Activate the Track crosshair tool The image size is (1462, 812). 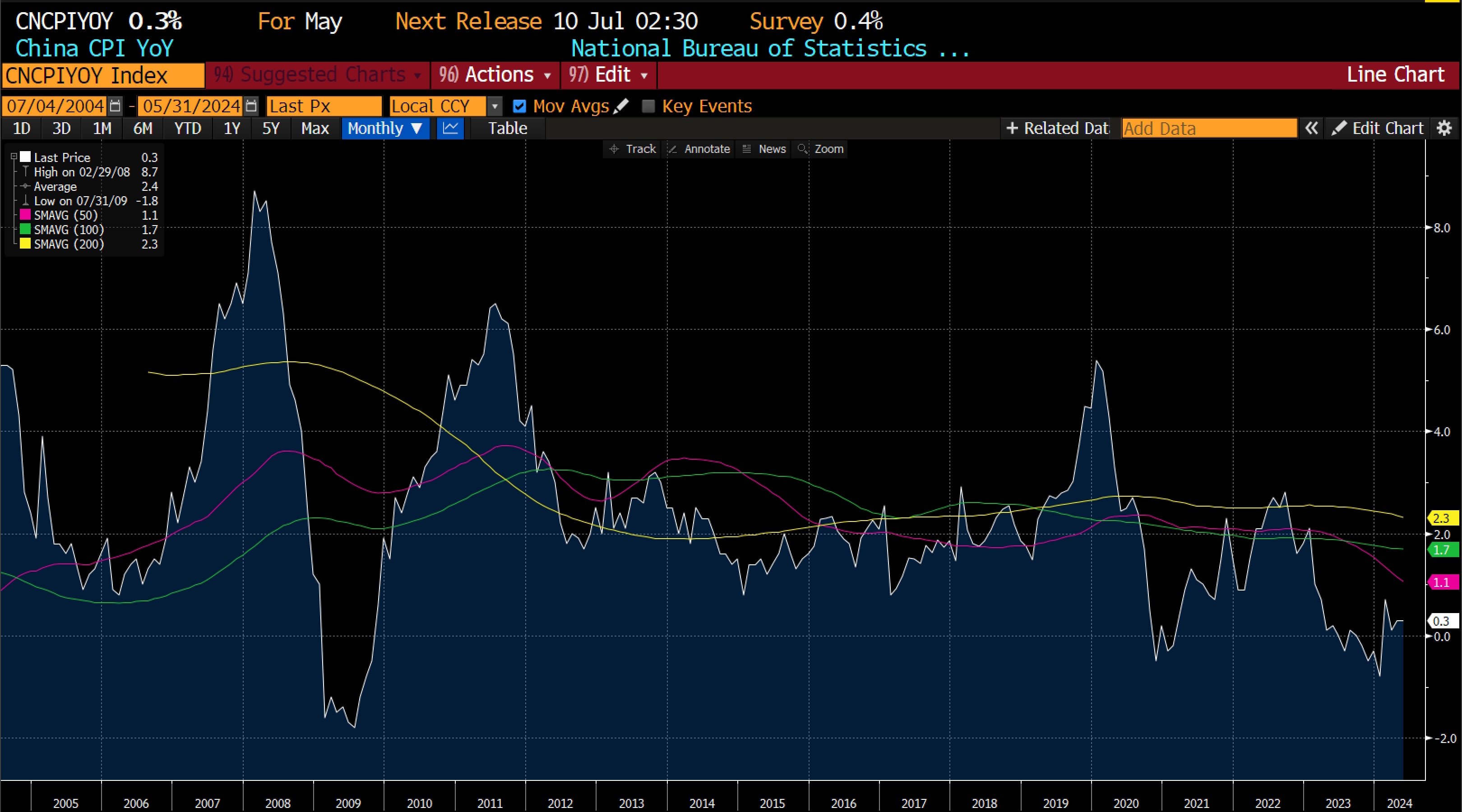click(x=632, y=149)
